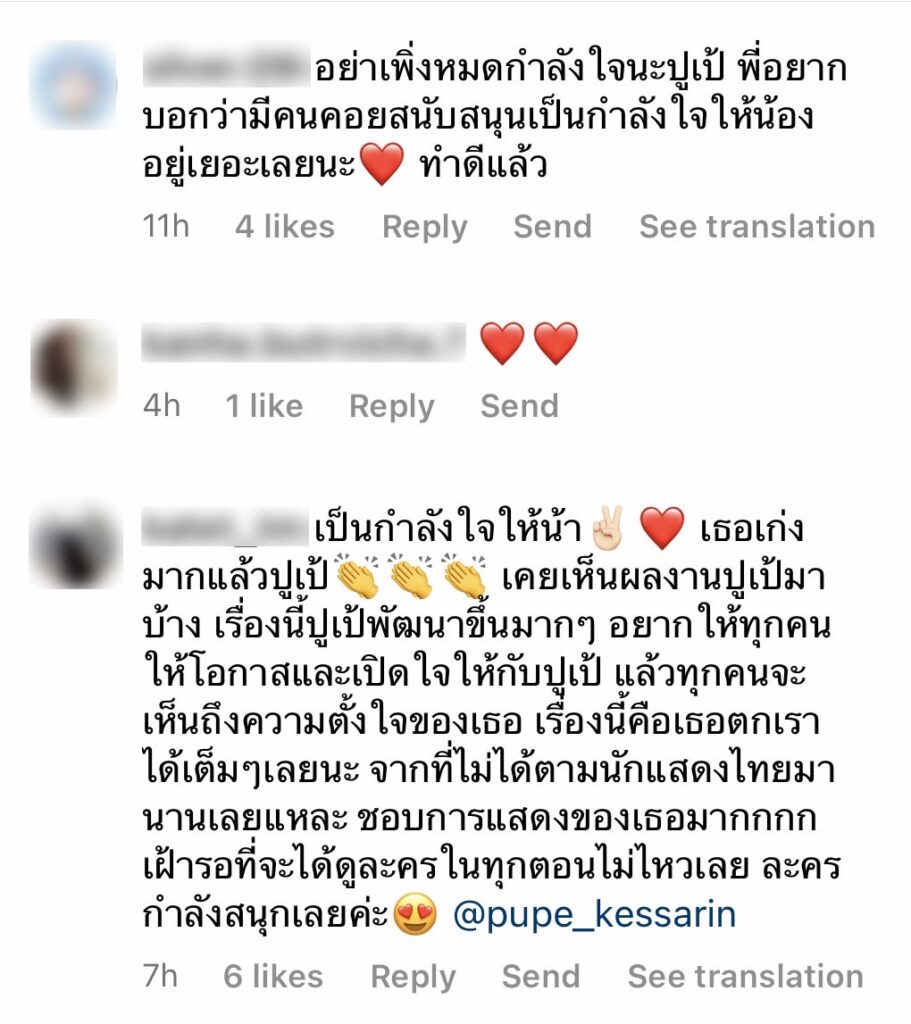Screen dimensions: 911x1024
Task: View the 6 likes list
Action: tap(273, 976)
